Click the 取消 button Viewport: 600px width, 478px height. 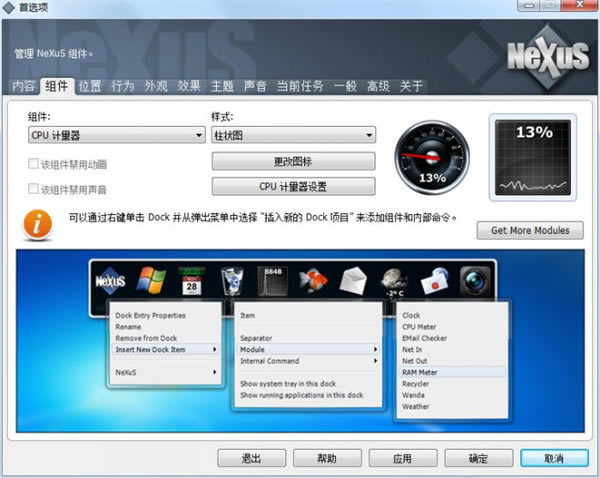point(554,458)
